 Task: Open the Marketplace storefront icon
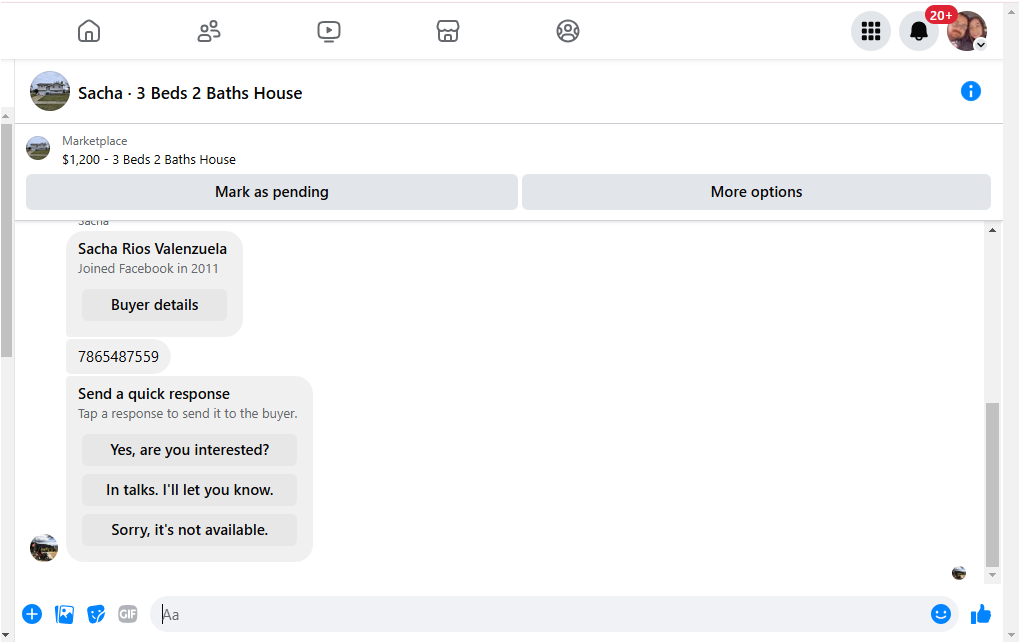pos(448,31)
